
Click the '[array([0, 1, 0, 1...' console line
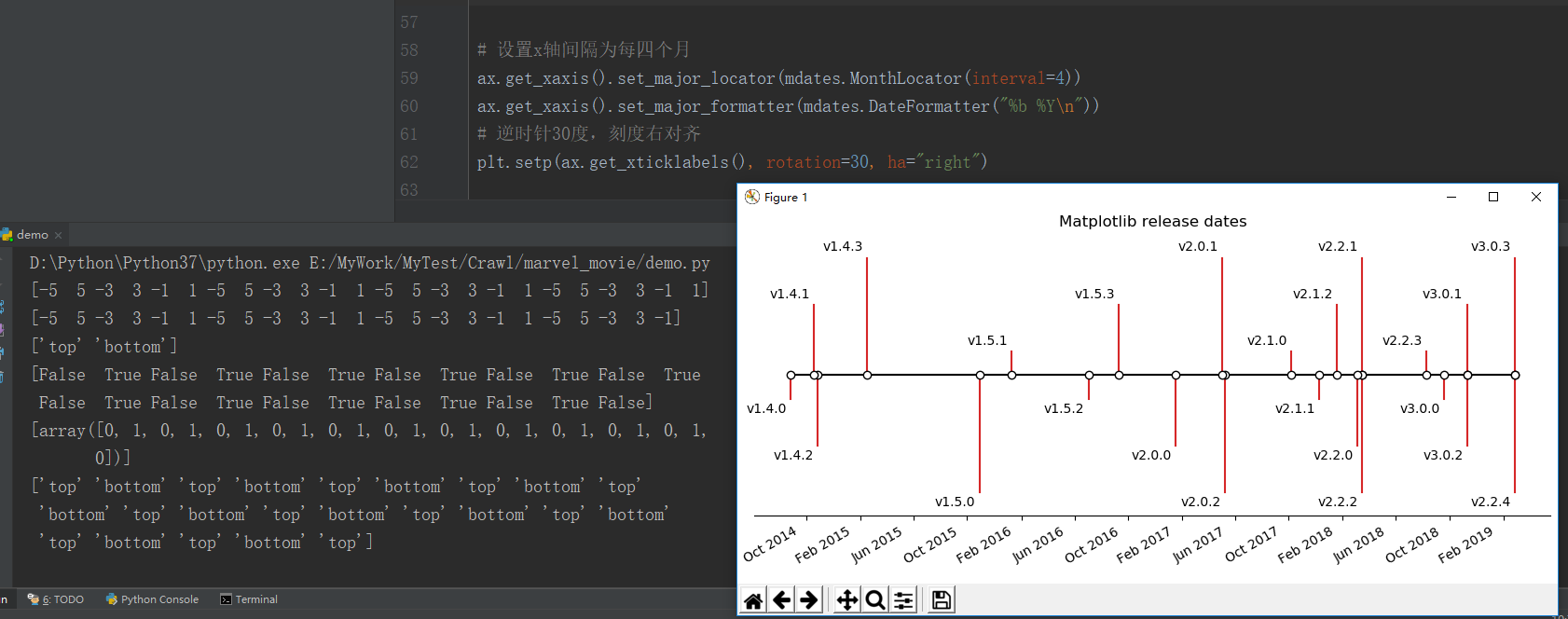click(369, 431)
